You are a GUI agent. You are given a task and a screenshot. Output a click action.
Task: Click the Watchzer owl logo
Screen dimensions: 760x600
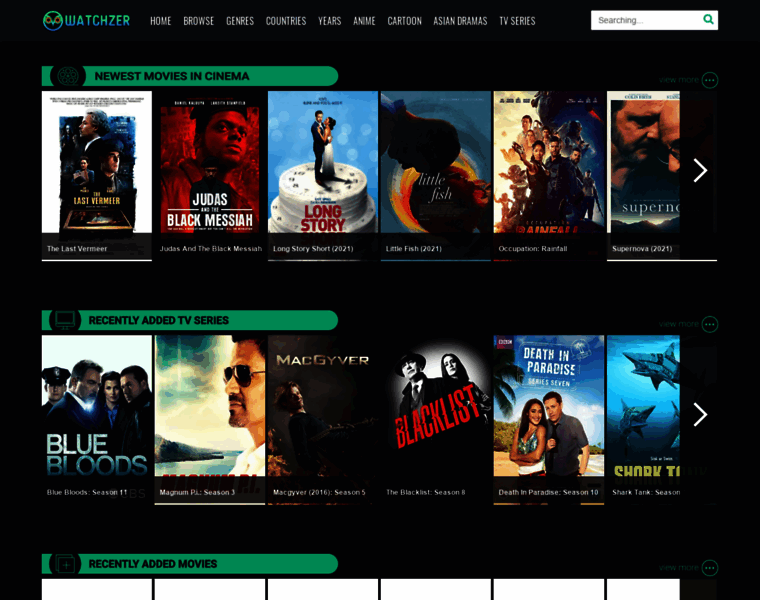pyautogui.click(x=86, y=20)
